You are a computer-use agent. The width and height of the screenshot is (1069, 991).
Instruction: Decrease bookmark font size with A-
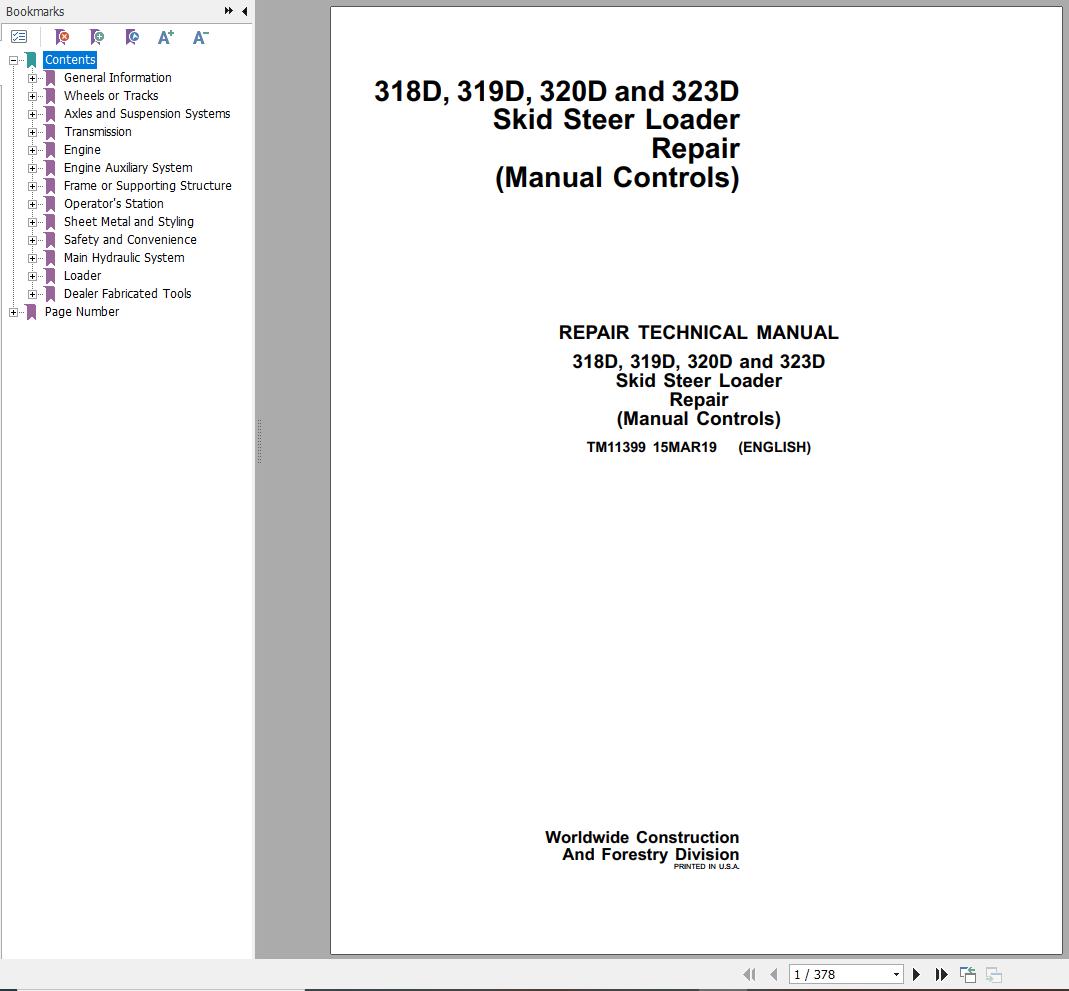coord(200,37)
